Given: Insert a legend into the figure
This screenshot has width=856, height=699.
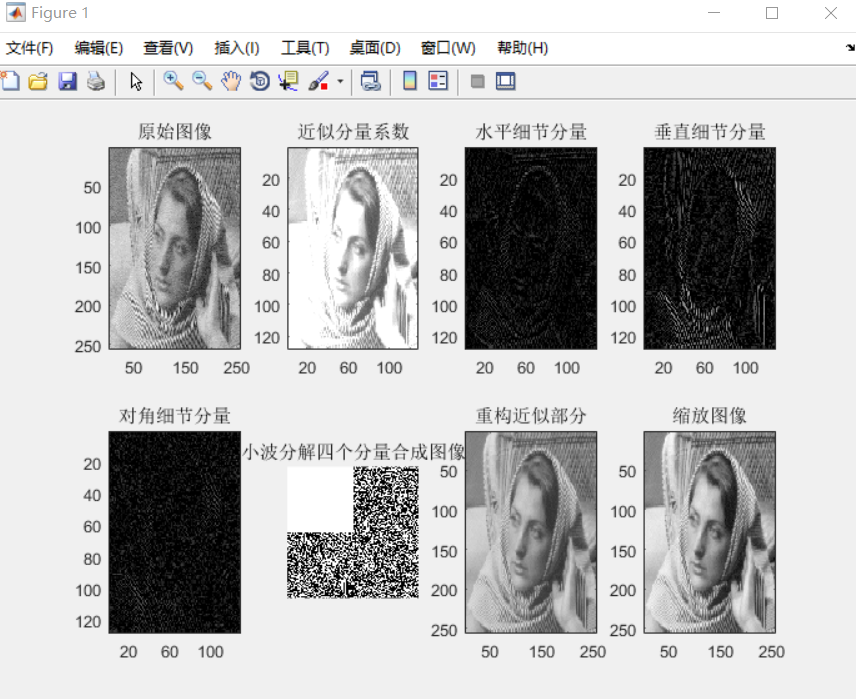Looking at the screenshot, I should 436,82.
